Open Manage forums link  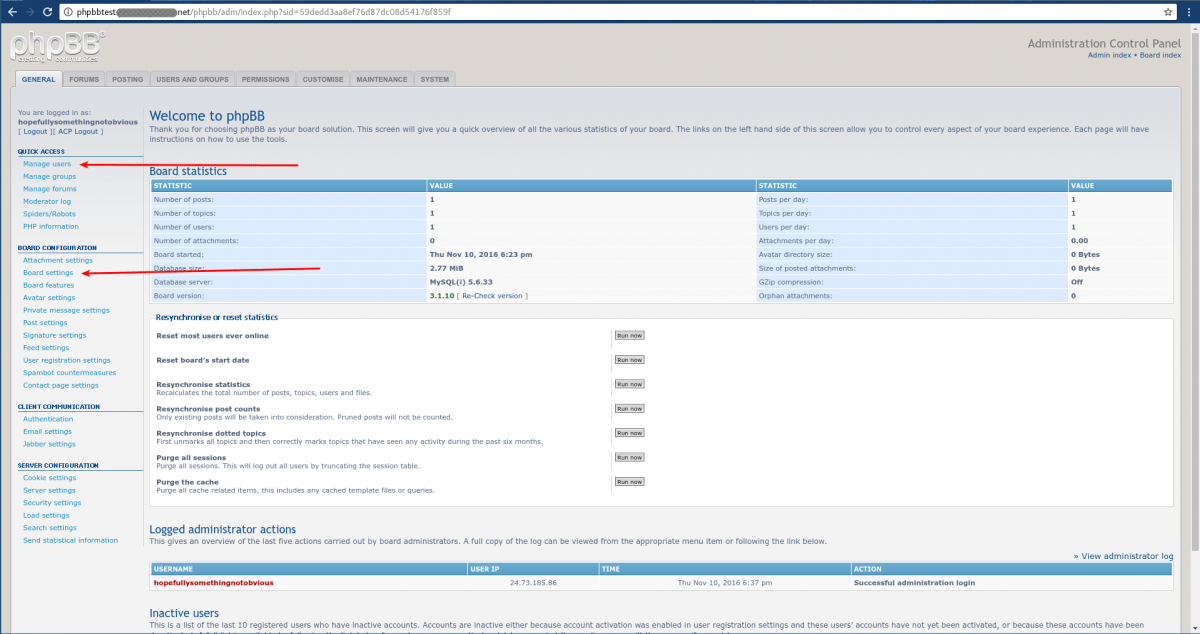pos(50,189)
